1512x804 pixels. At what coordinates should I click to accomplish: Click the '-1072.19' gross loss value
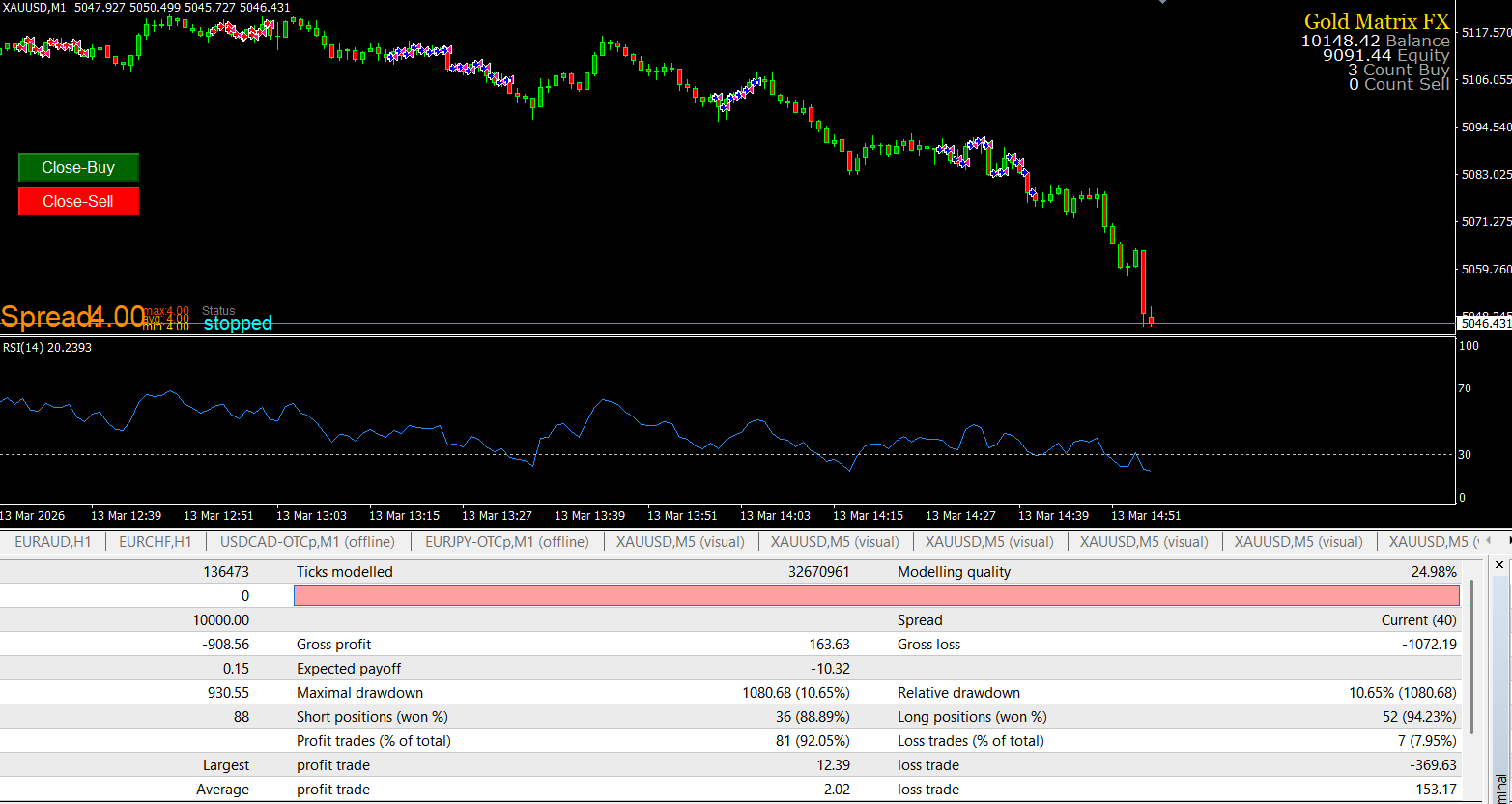(x=1430, y=645)
